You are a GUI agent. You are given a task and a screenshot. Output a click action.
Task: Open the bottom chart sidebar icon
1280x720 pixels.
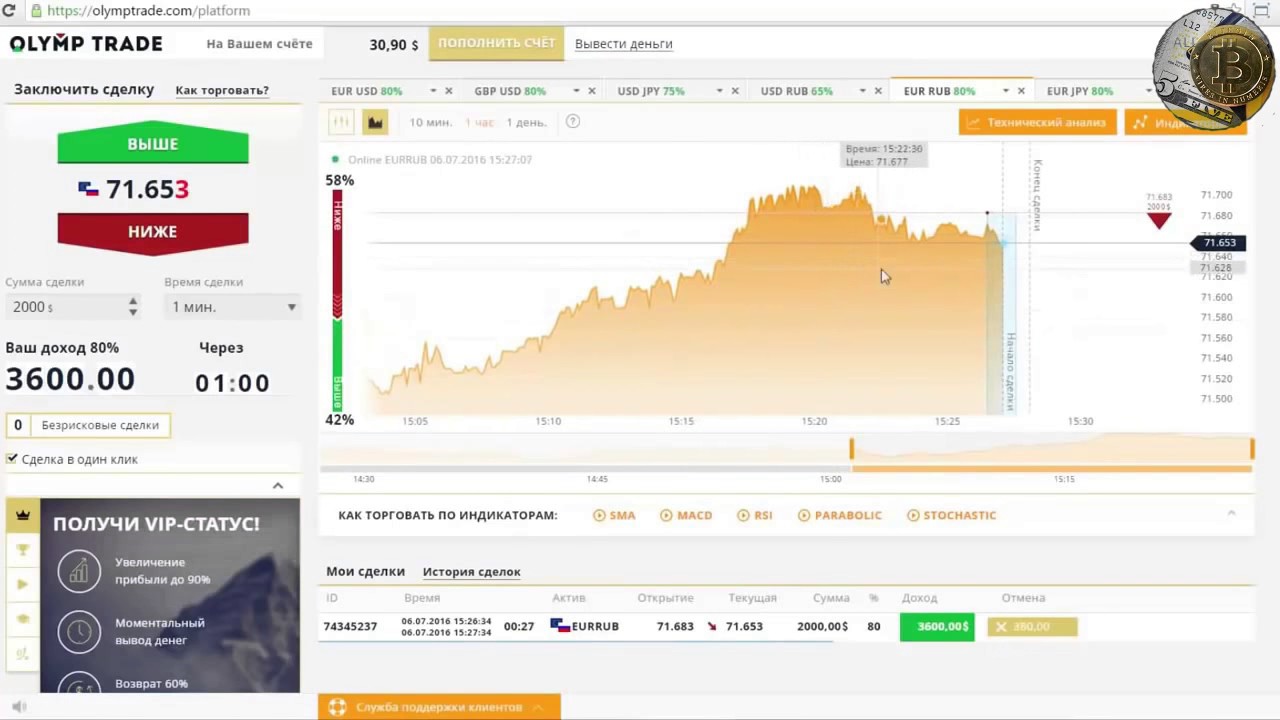click(x=23, y=652)
